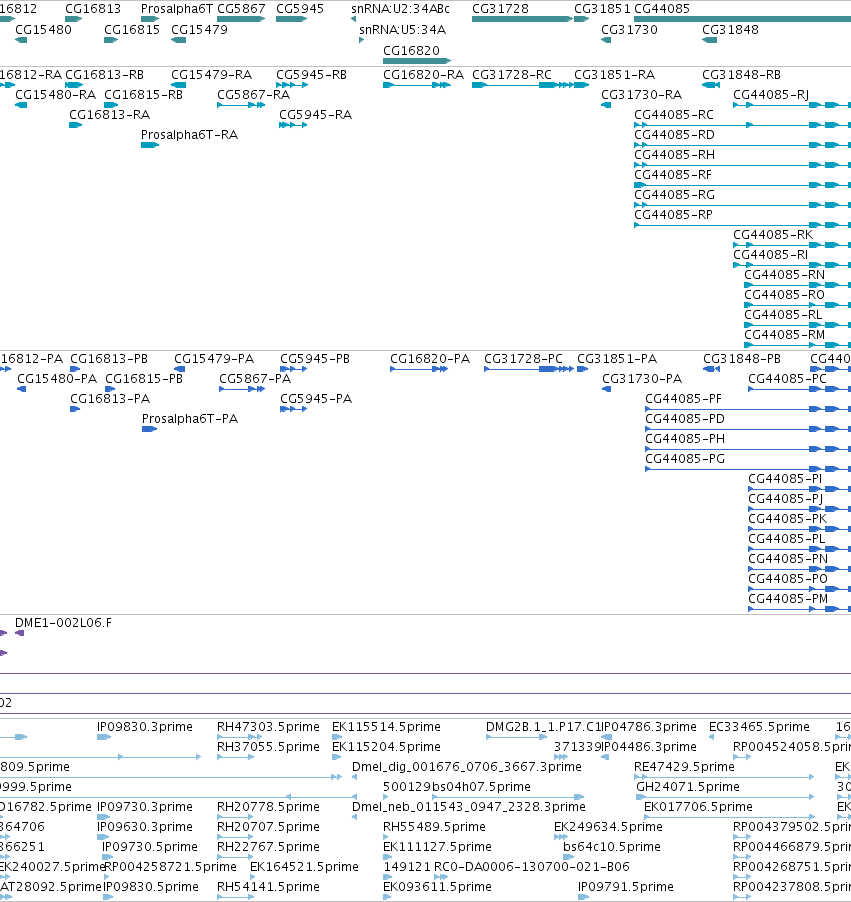Open the CG5945-RB transcript label
The image size is (851, 902).
(x=311, y=75)
